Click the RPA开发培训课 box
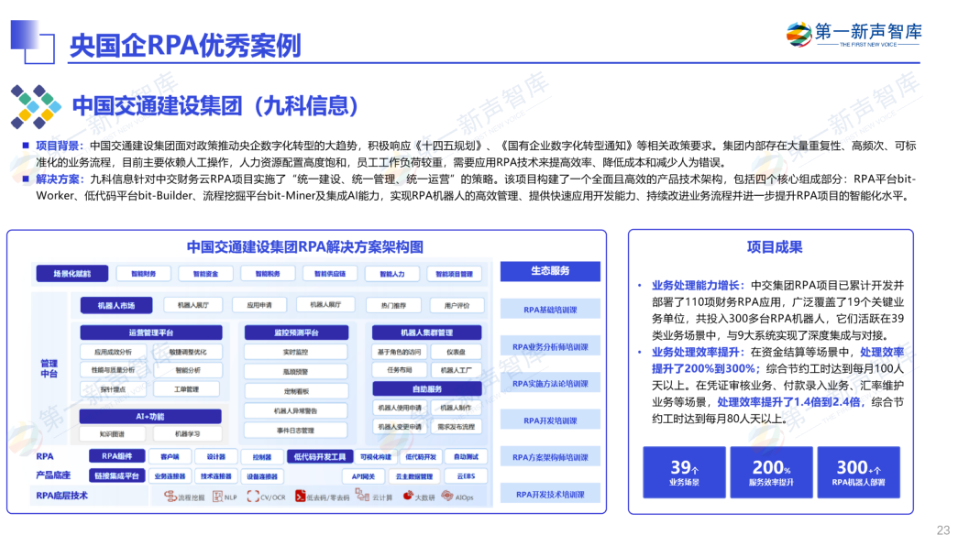Image resolution: width=956 pixels, height=553 pixels. tap(550, 420)
